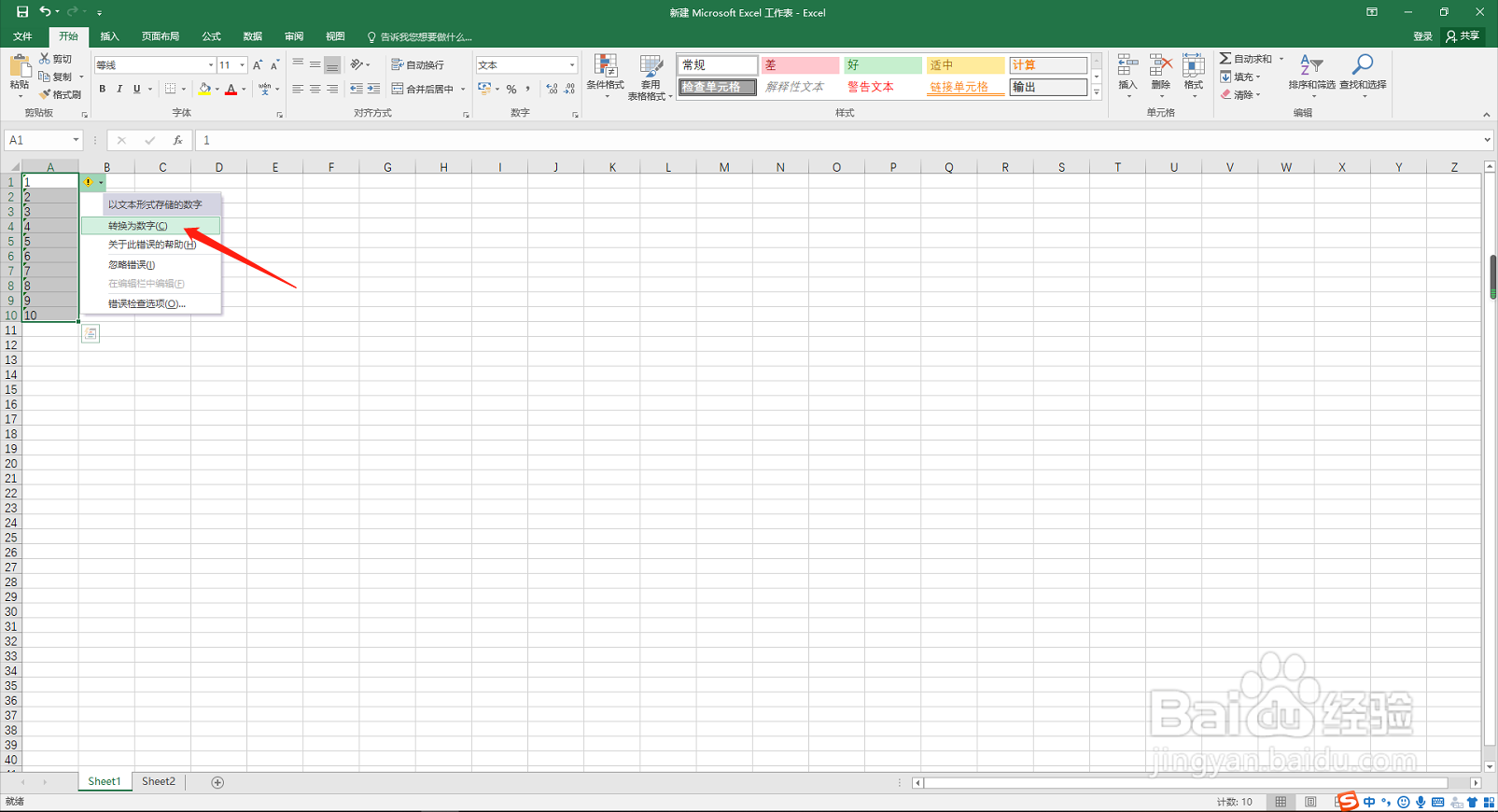This screenshot has width=1498, height=812.
Task: Toggle center horizontal alignment
Action: [315, 89]
